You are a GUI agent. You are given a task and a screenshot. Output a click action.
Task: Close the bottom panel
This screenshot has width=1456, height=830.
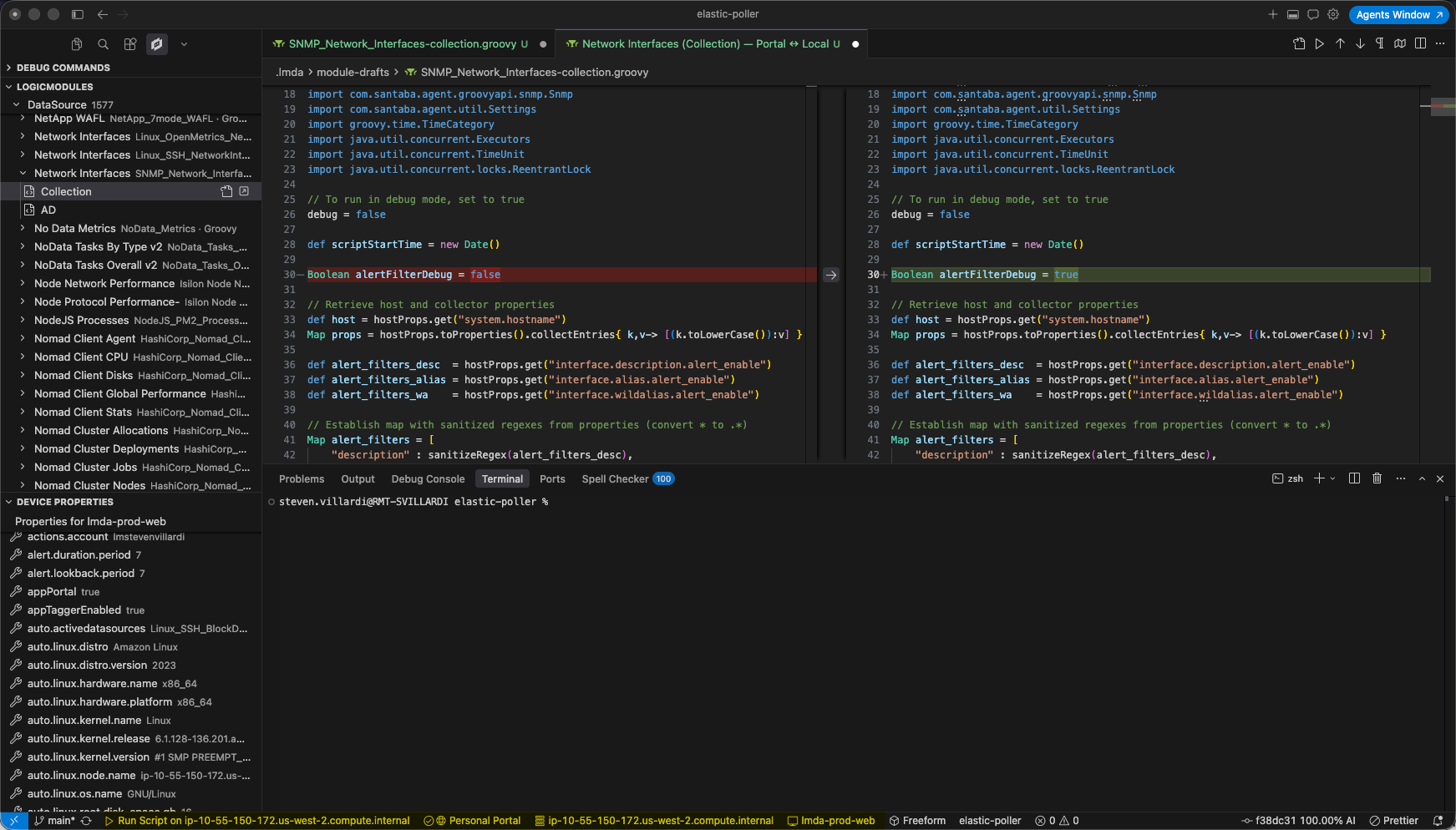[x=1440, y=479]
